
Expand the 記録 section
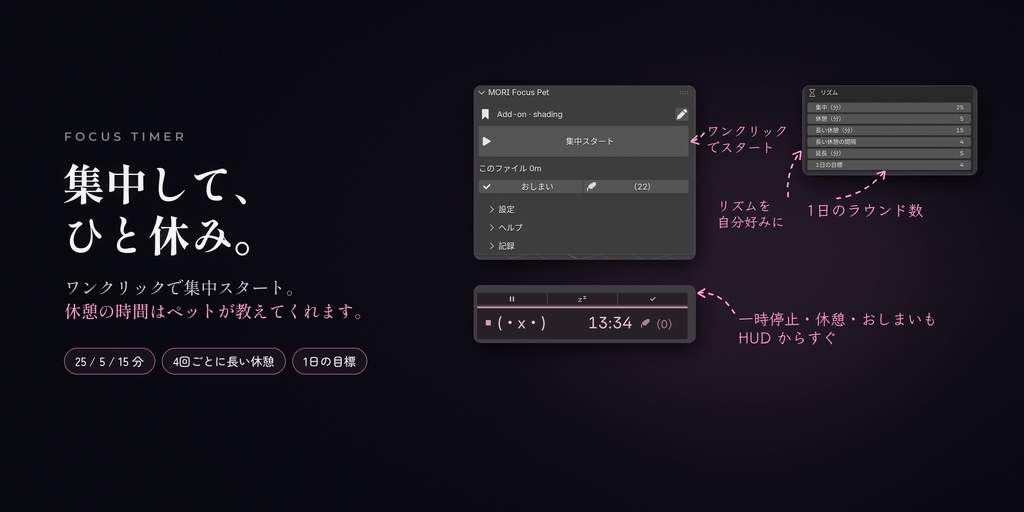502,246
